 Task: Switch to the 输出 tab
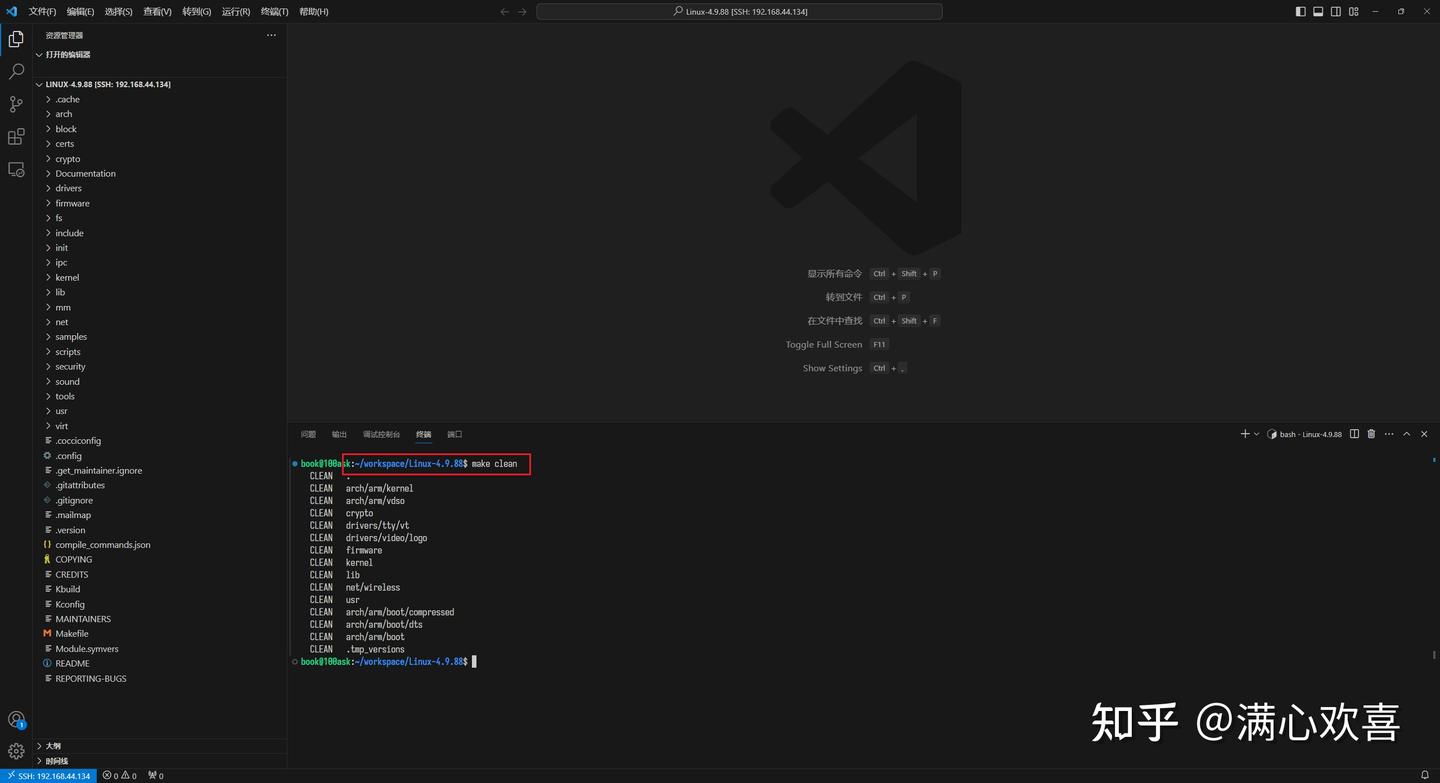338,434
